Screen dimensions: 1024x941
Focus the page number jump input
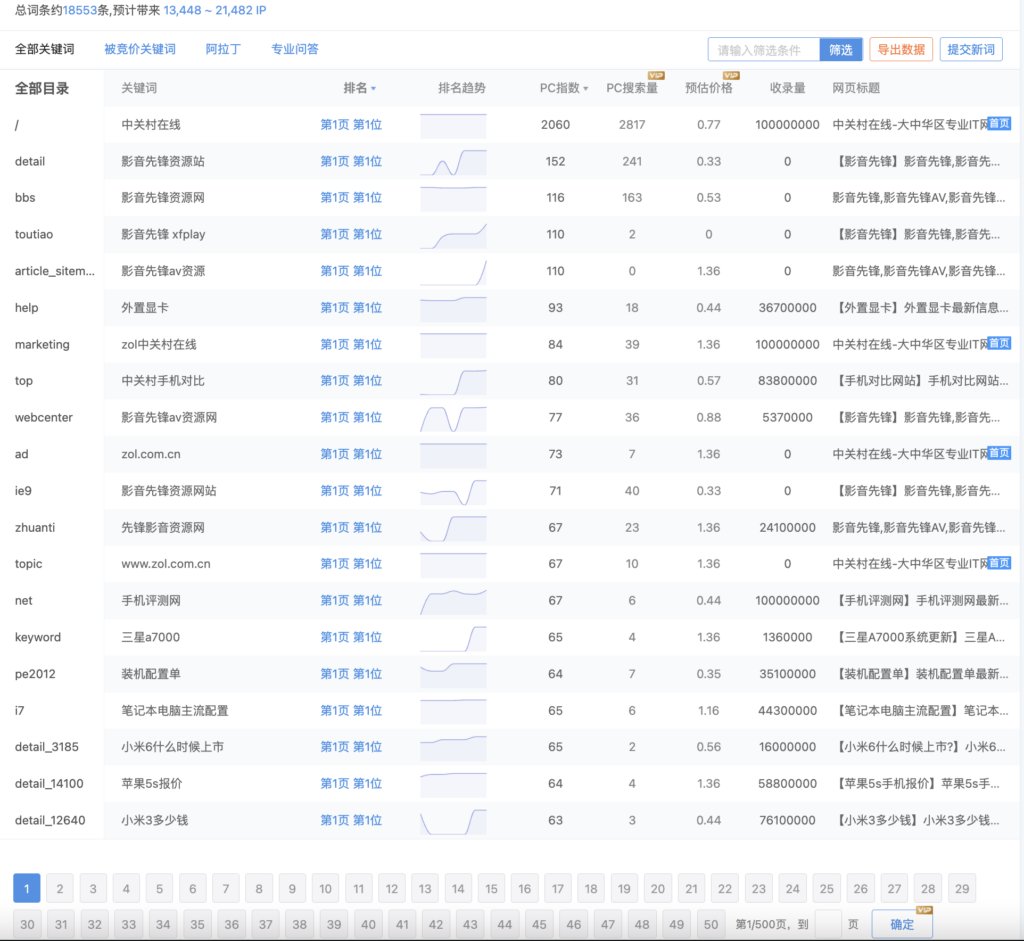pos(827,924)
